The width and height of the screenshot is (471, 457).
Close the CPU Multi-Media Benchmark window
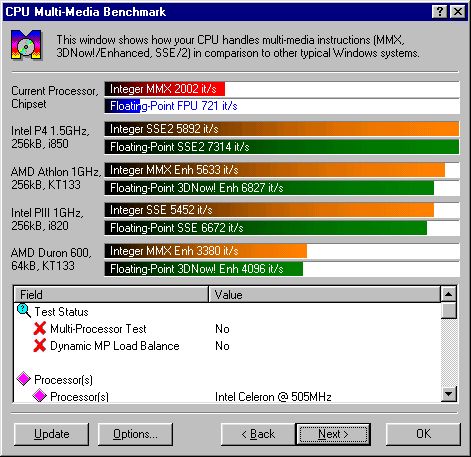458,12
